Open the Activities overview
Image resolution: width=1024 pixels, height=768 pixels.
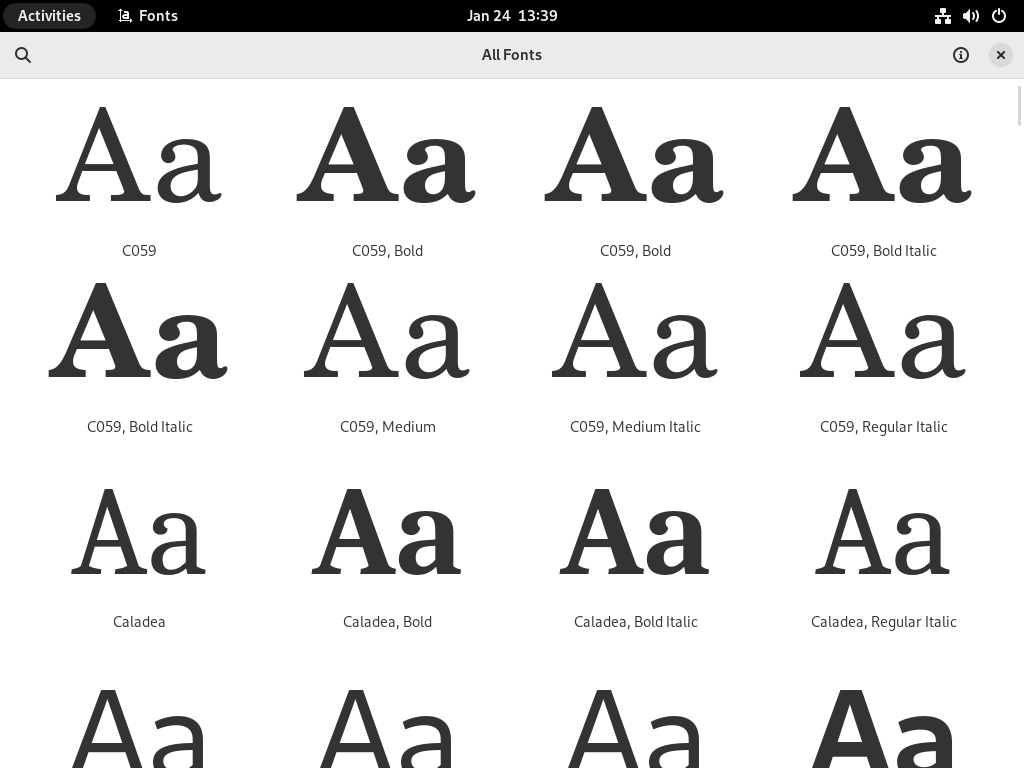point(49,16)
